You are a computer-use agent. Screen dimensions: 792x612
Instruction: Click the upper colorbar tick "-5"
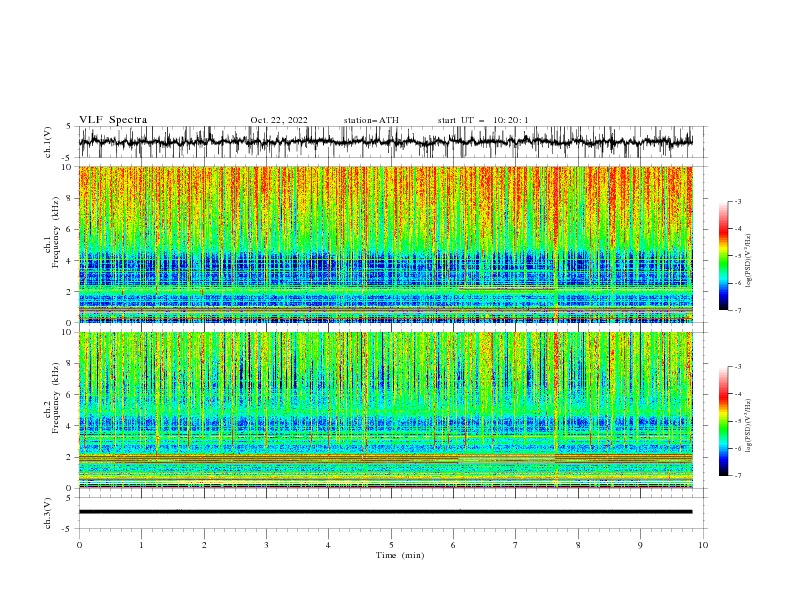click(737, 256)
